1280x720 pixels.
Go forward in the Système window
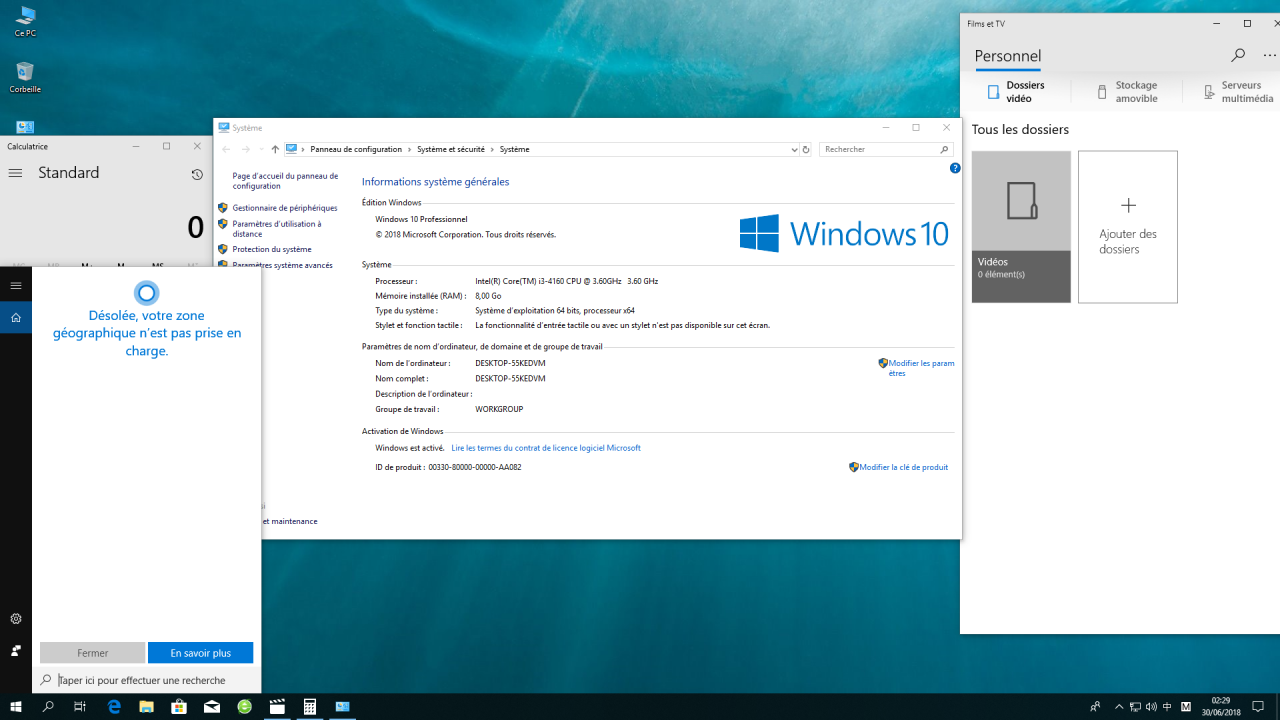click(x=245, y=149)
